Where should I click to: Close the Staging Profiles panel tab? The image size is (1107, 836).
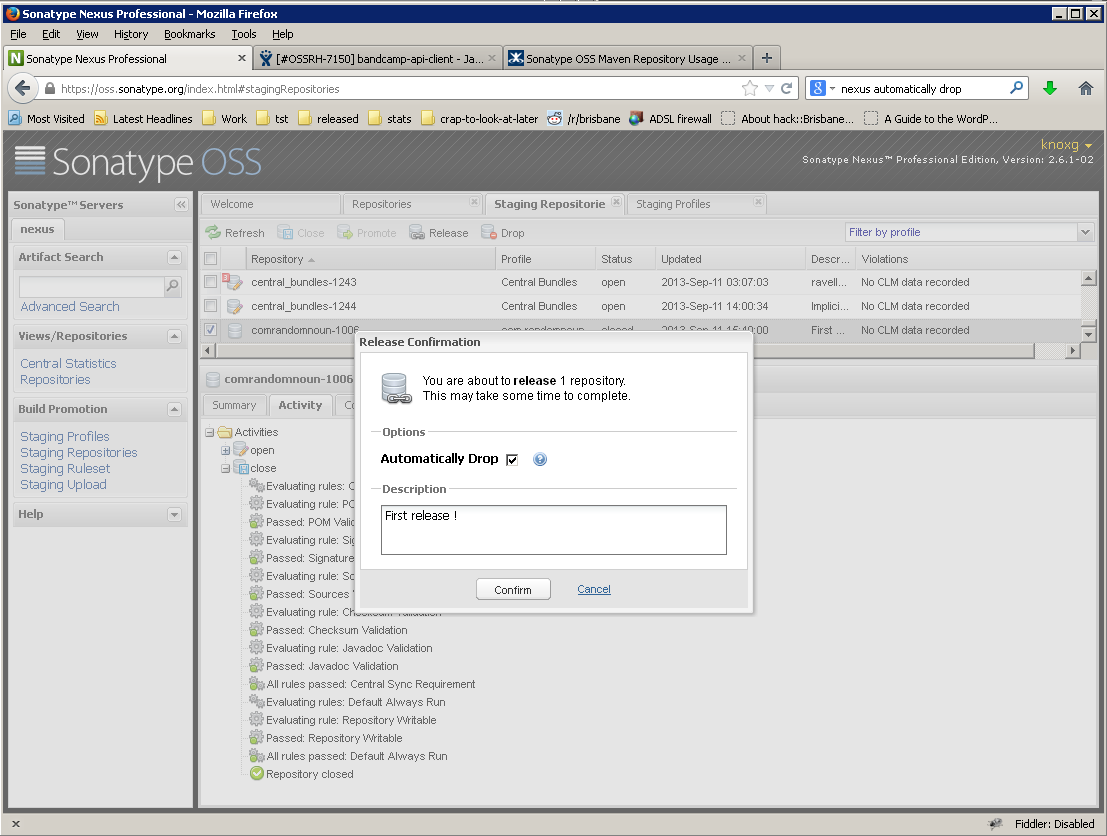point(758,202)
